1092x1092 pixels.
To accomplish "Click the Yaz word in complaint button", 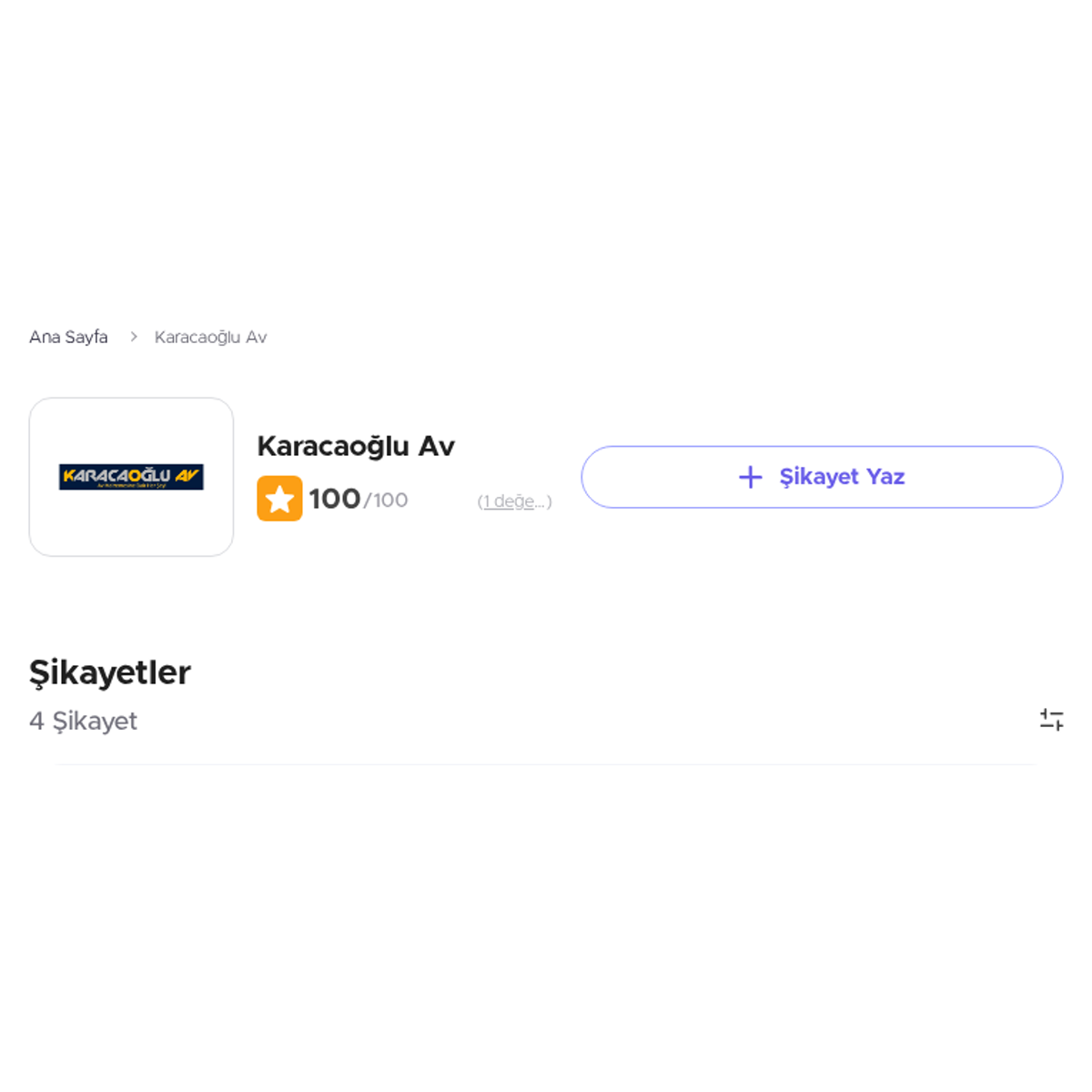I will [x=885, y=477].
